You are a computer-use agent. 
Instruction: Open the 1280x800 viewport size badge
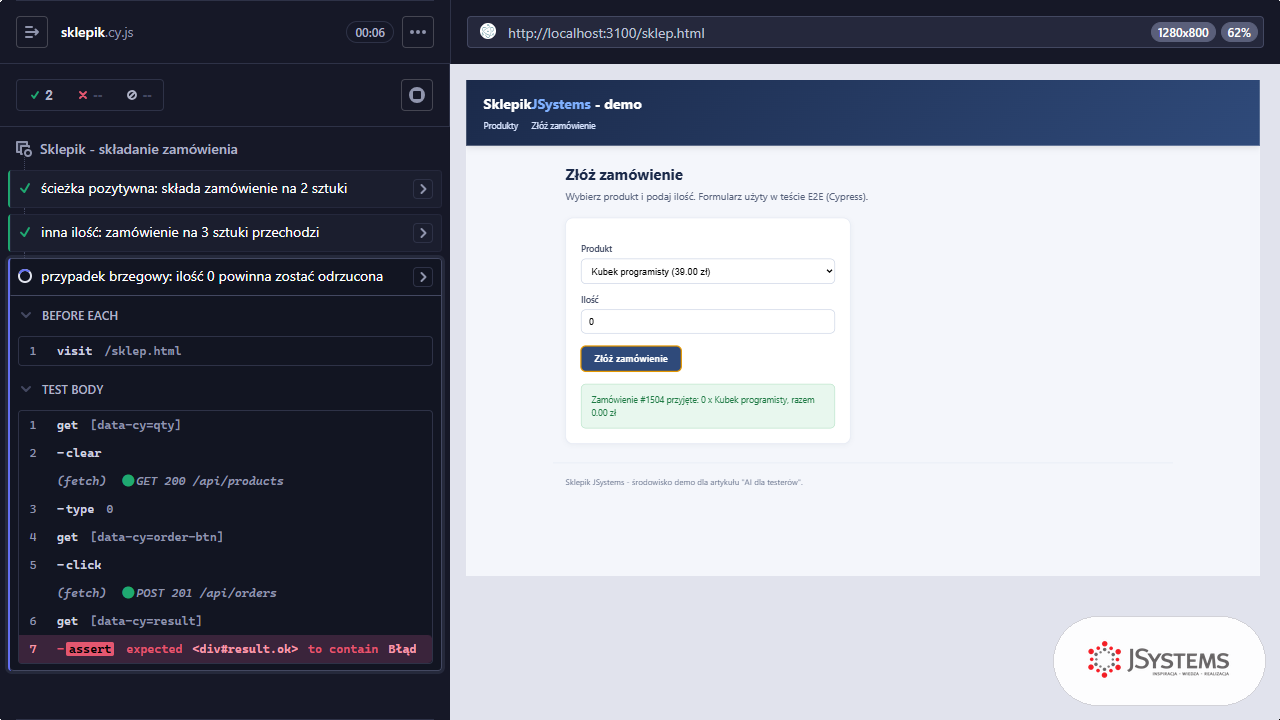tap(1183, 32)
